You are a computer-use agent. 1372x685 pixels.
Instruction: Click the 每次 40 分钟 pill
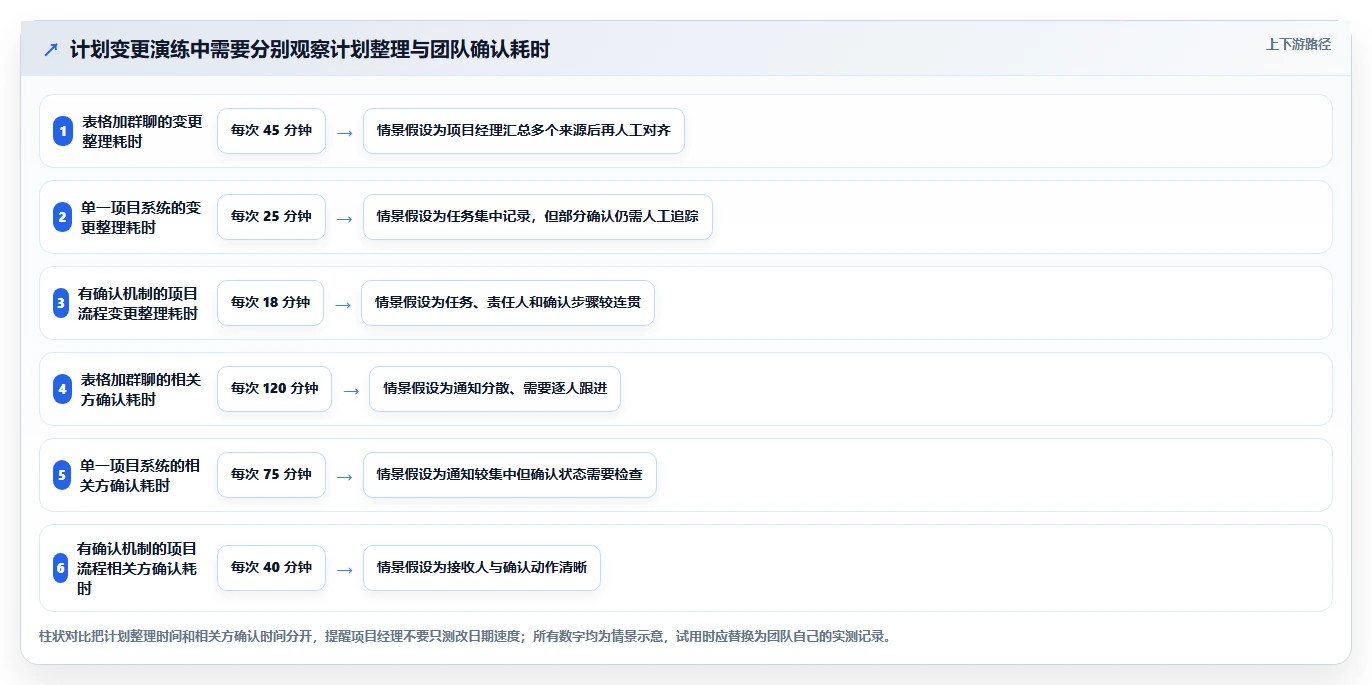click(271, 568)
